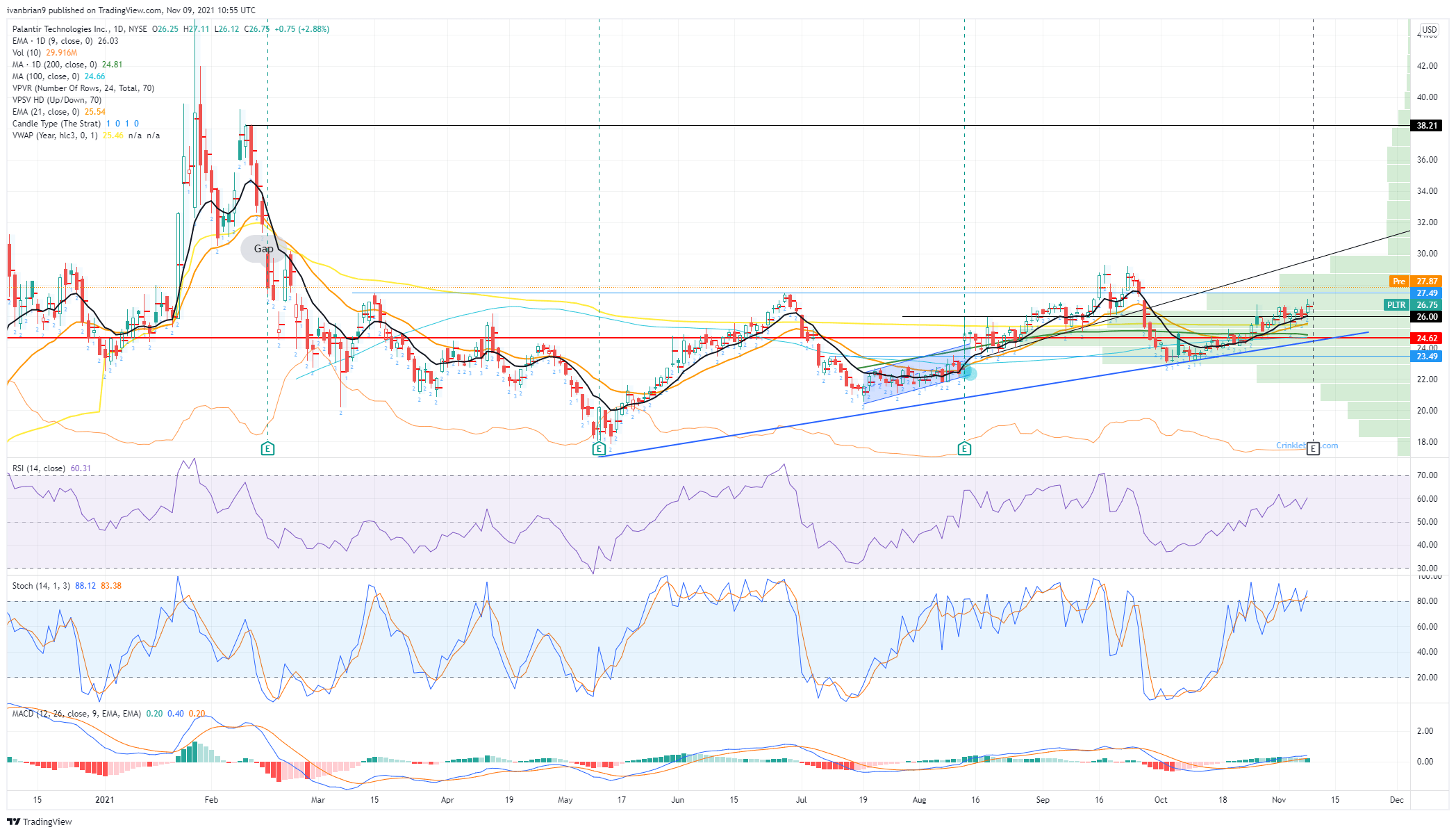Click the Stoch (14, 1, 3) legend
The height and width of the screenshot is (834, 1456).
click(41, 586)
